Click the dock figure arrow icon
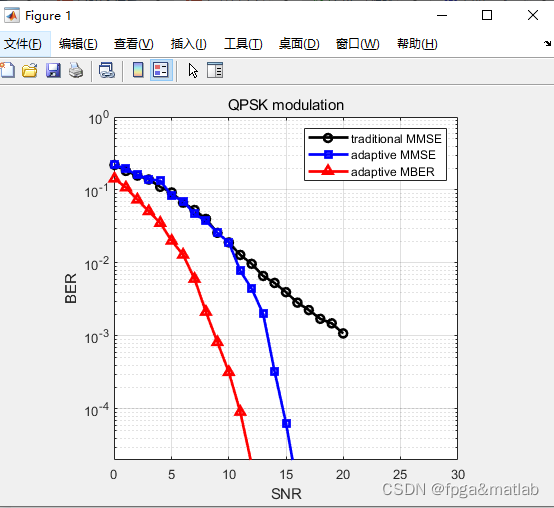 pos(547,43)
